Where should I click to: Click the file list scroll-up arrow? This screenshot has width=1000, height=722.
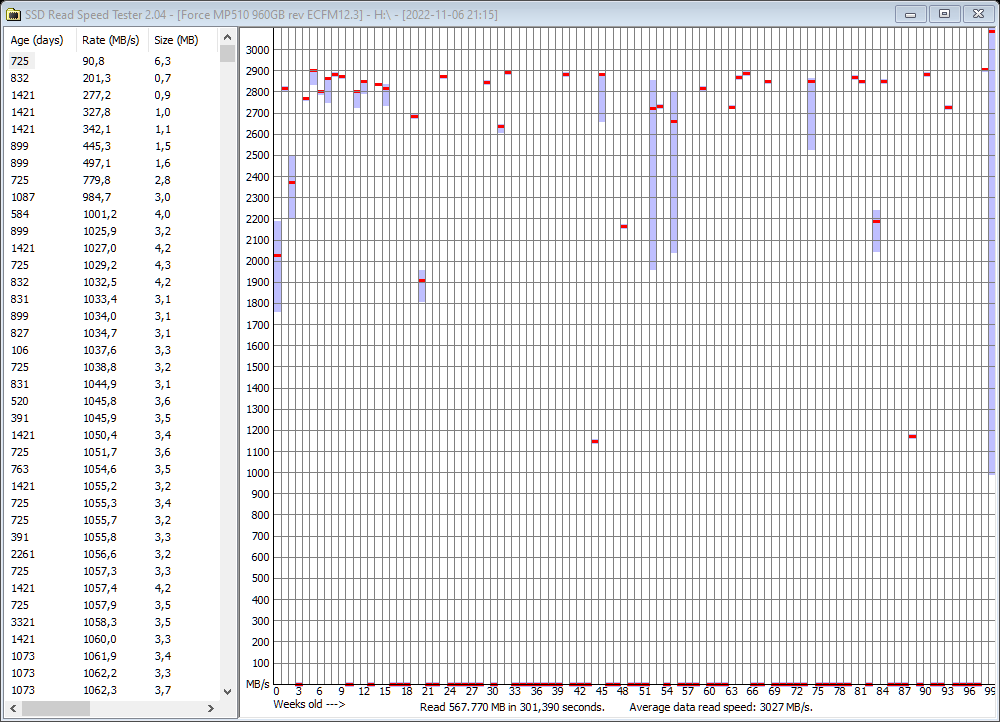coord(227,37)
